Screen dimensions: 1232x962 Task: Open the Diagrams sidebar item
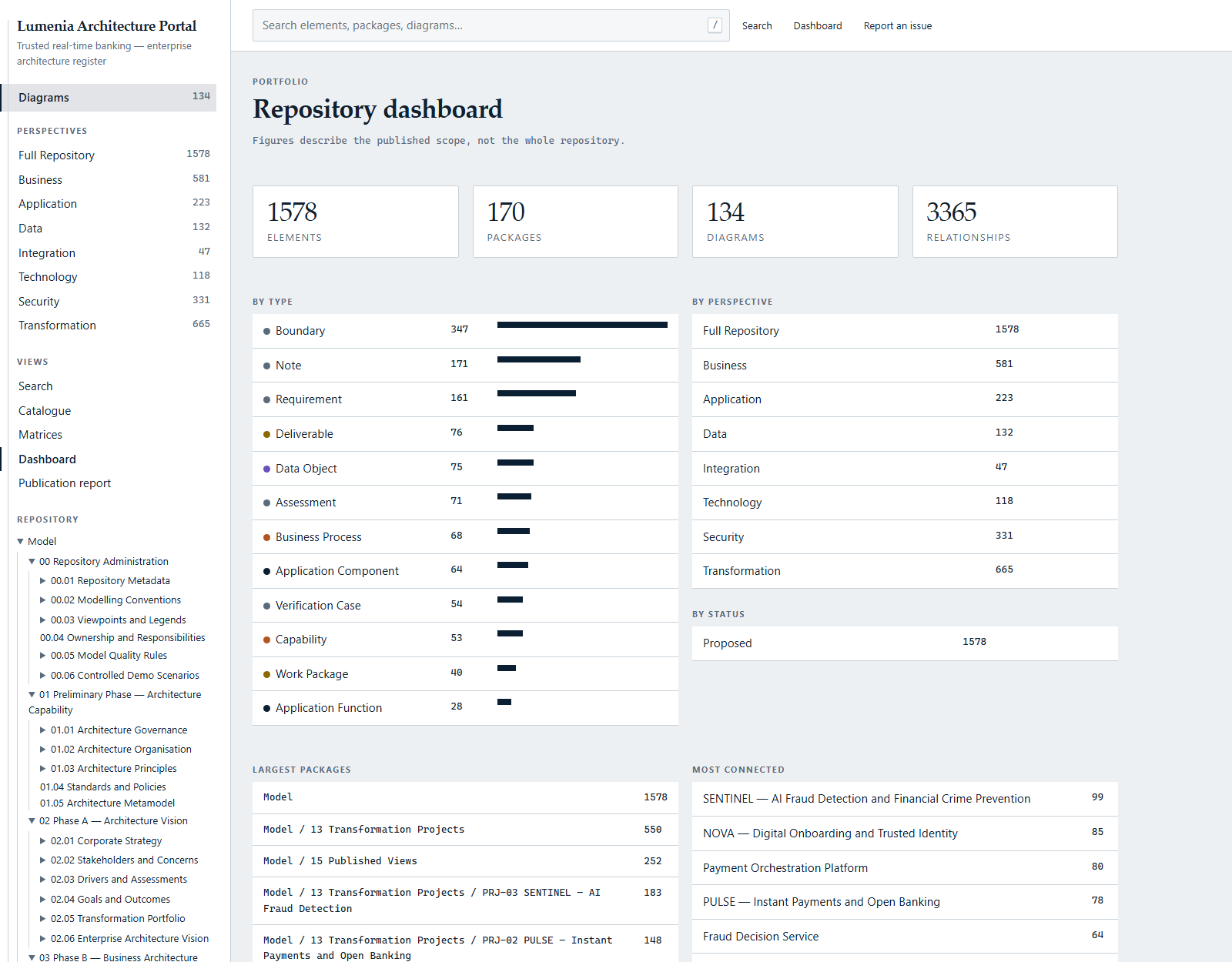109,98
